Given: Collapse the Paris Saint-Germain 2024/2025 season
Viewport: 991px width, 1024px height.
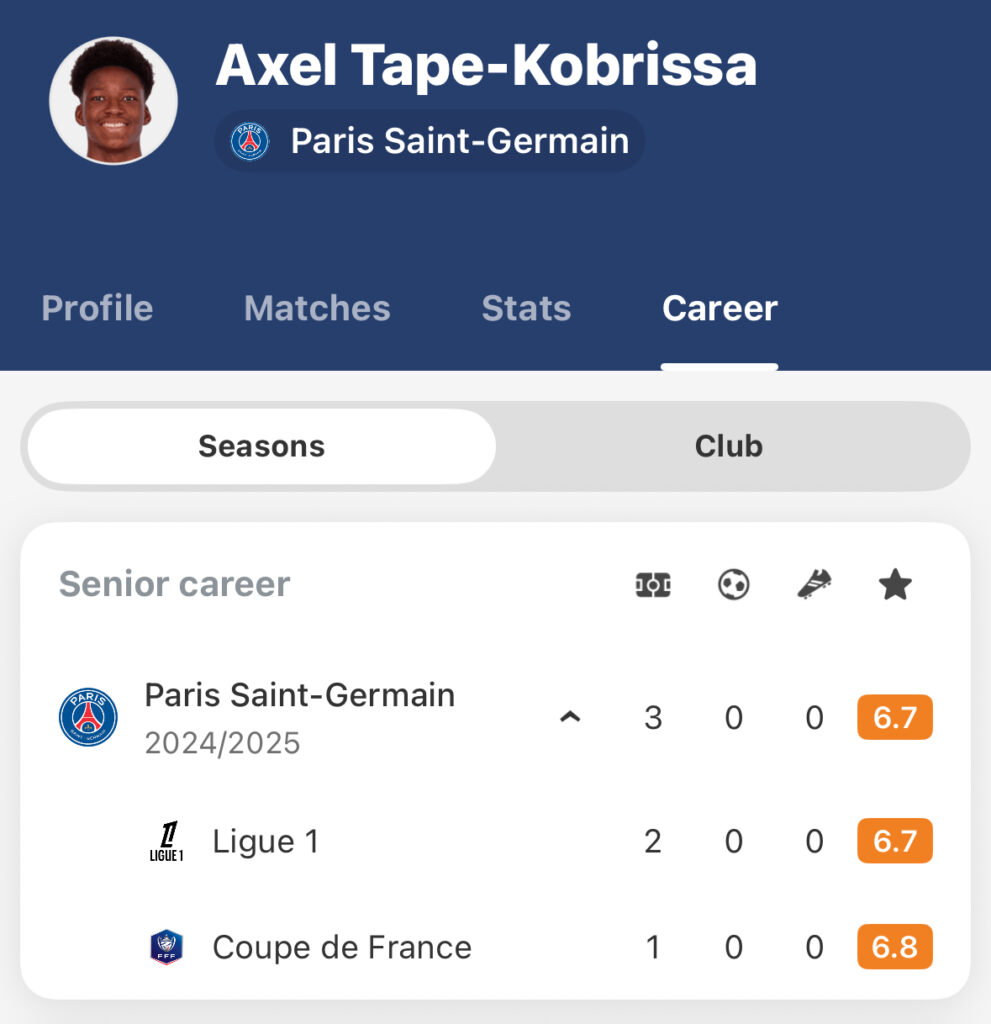Looking at the screenshot, I should pyautogui.click(x=570, y=717).
